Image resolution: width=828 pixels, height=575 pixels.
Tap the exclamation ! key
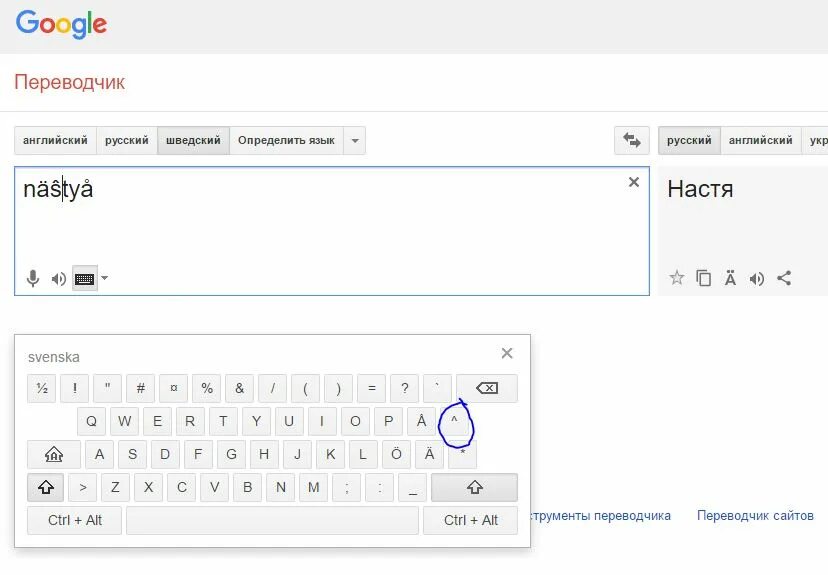[74, 389]
